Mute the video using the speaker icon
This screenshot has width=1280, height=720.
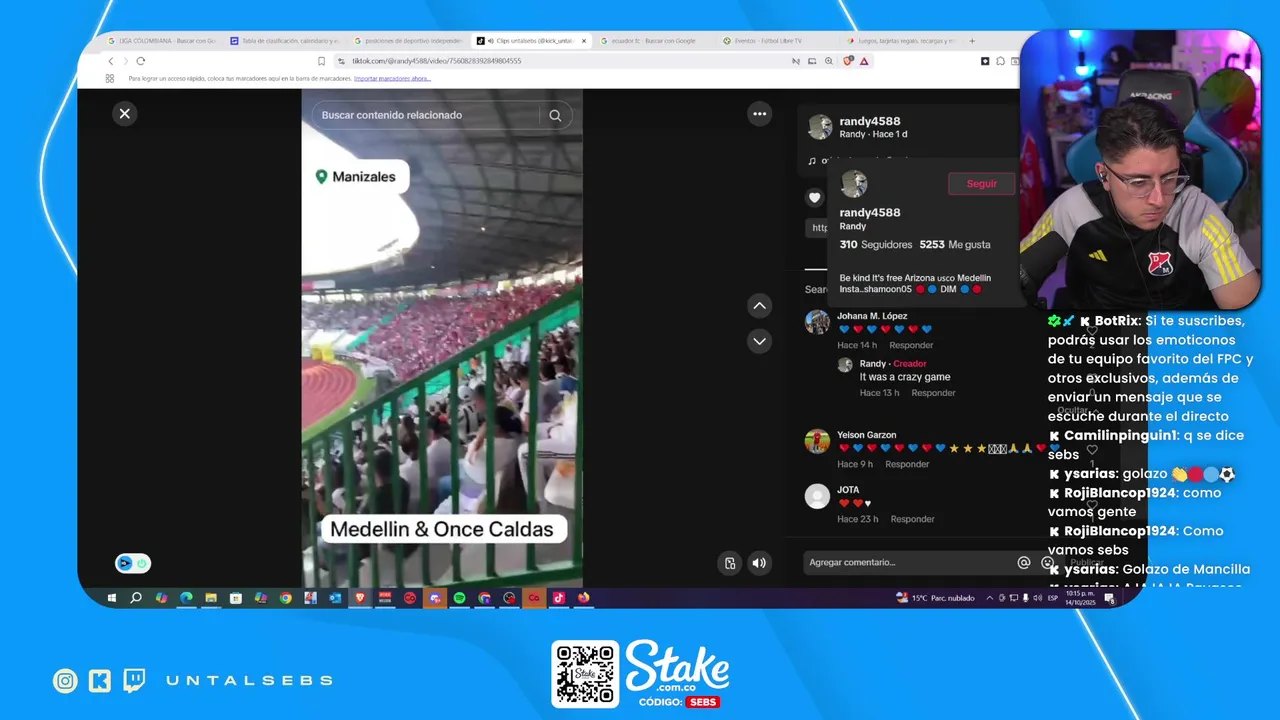point(759,563)
